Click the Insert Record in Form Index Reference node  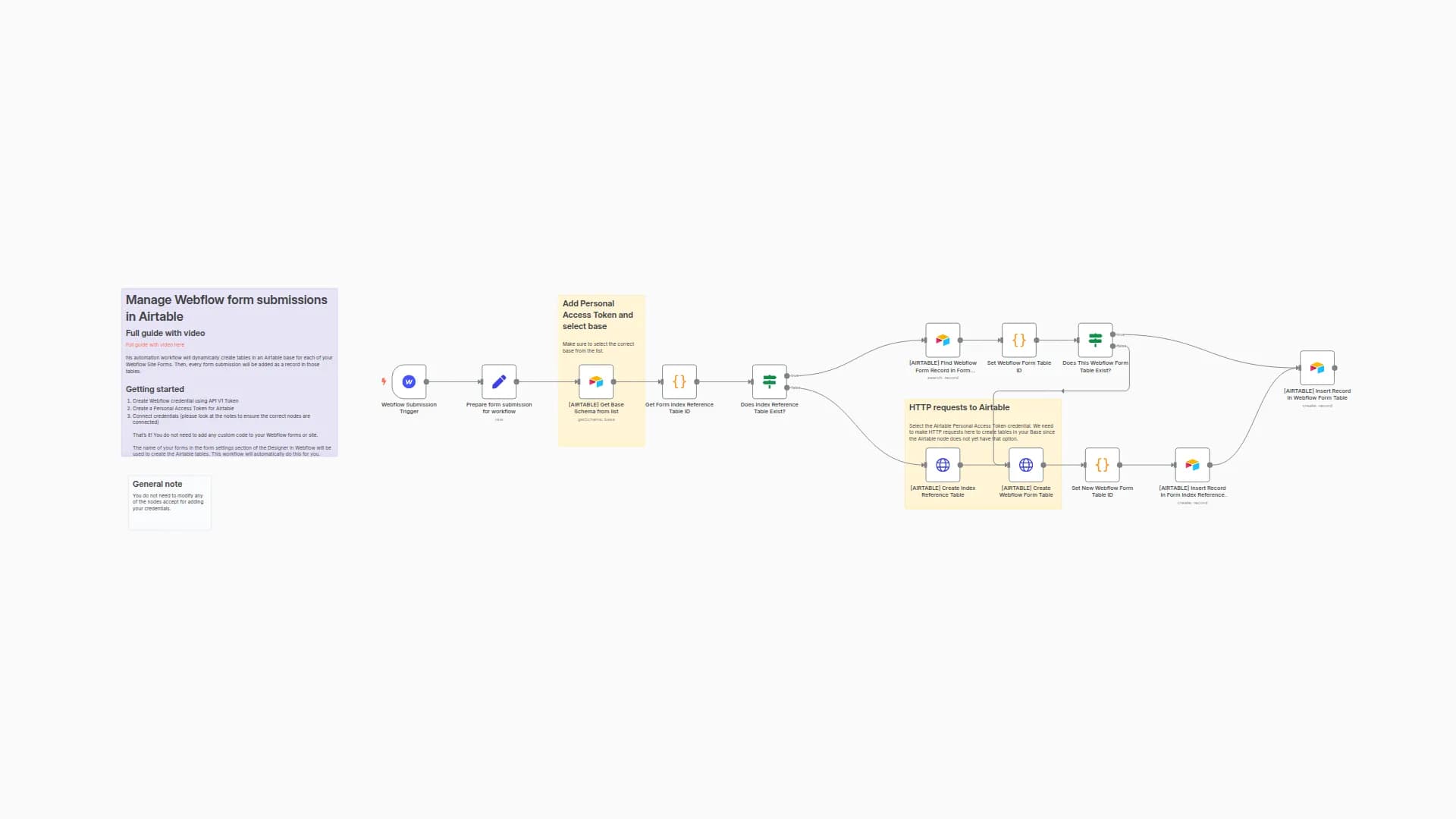point(1193,465)
